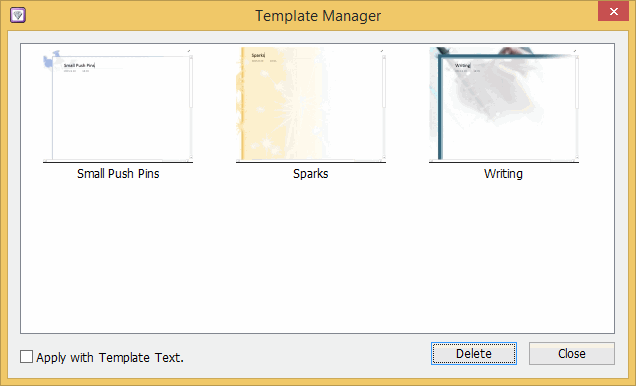Click the 'Small Push Pins' caption text
This screenshot has height=386, width=636.
click(118, 174)
